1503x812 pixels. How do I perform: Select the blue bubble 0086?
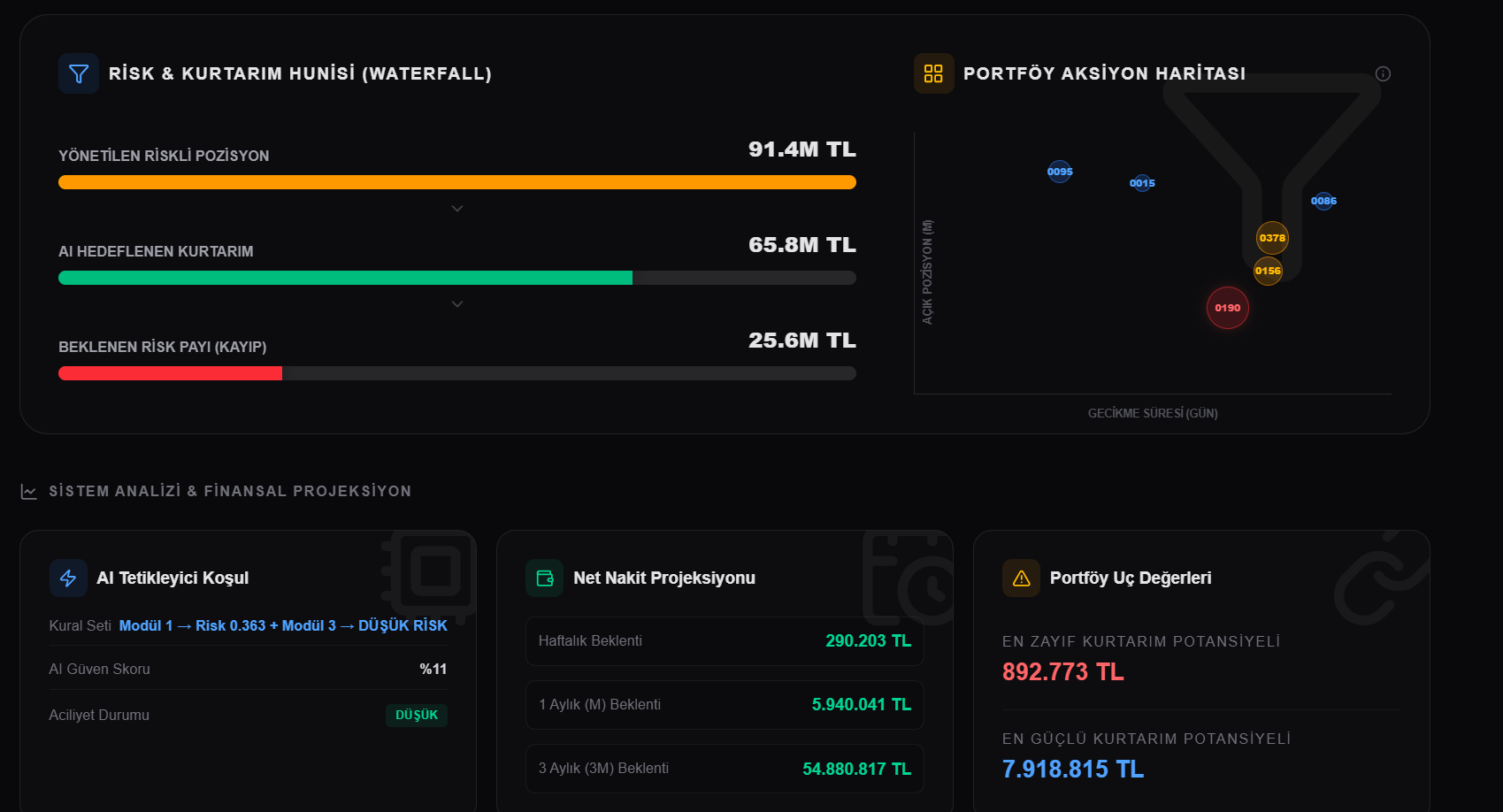(1323, 201)
